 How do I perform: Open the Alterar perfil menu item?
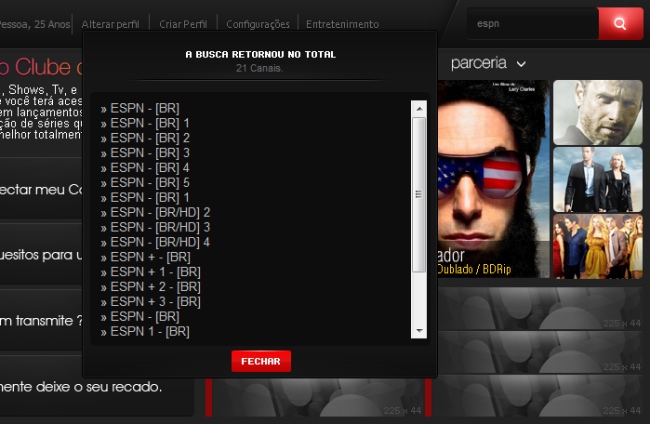[110, 24]
